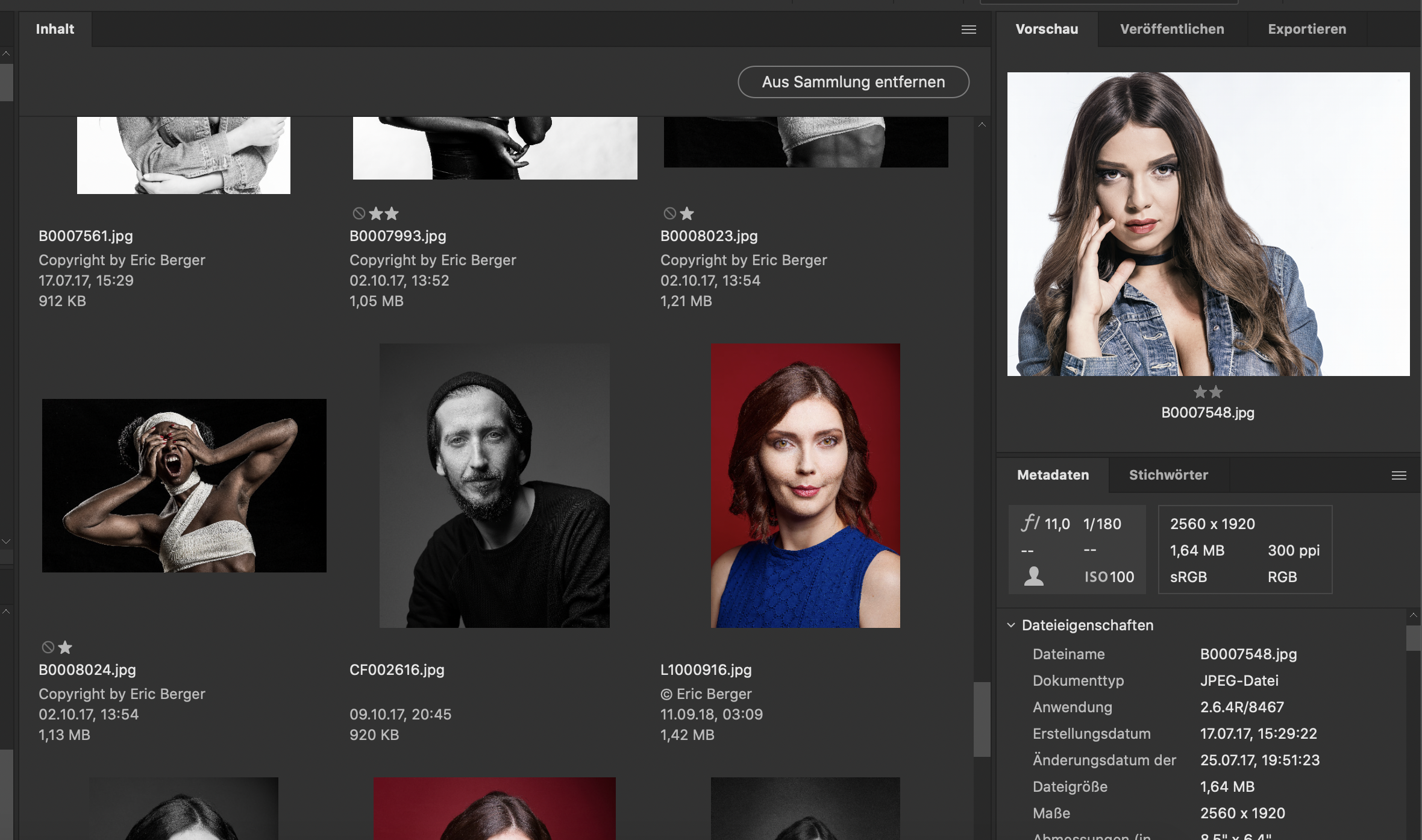Click metadata panel scroll-up arrow
The width and height of the screenshot is (1422, 840).
point(1413,615)
